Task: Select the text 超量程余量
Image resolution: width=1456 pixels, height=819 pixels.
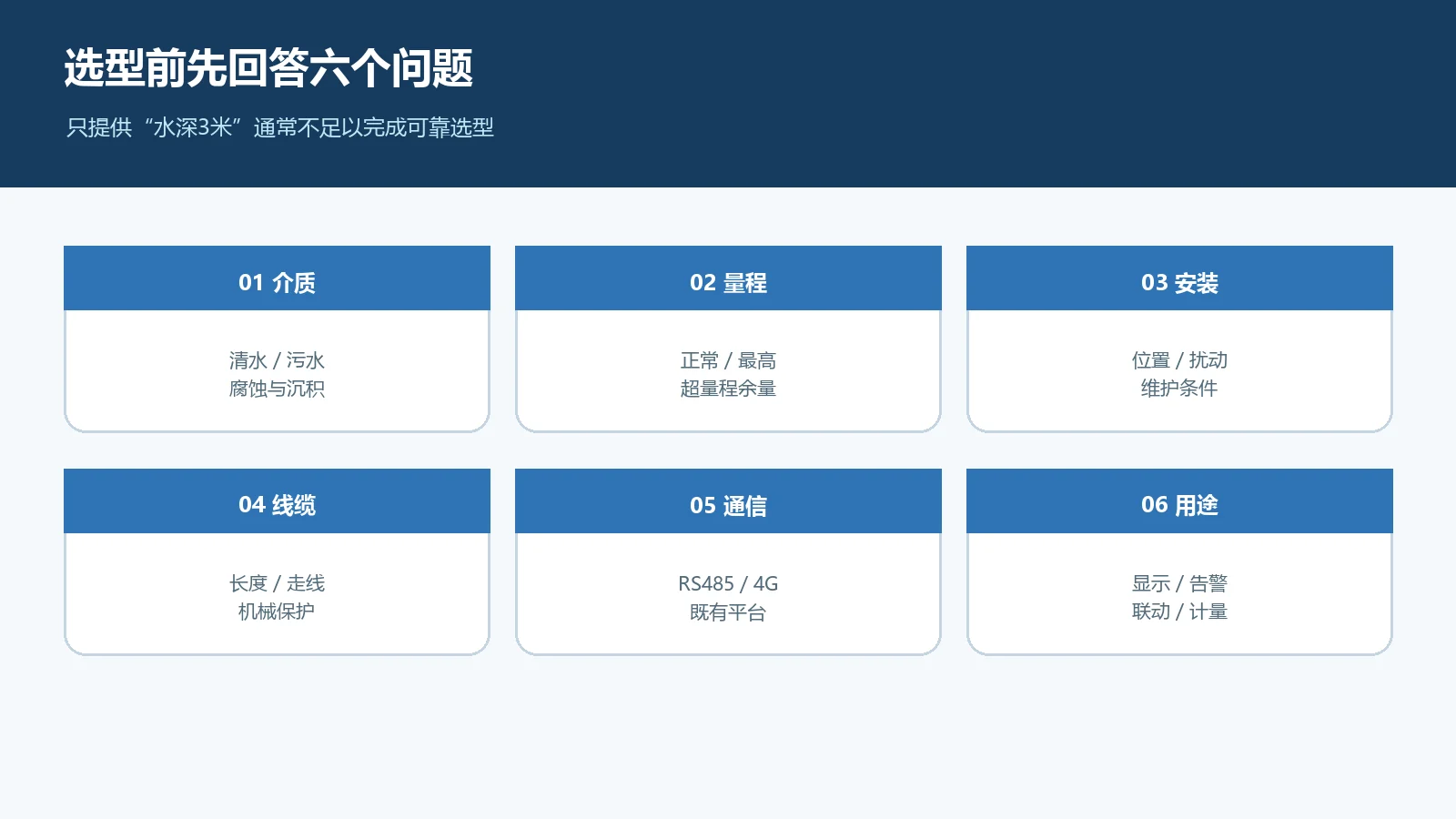Action: (x=728, y=389)
